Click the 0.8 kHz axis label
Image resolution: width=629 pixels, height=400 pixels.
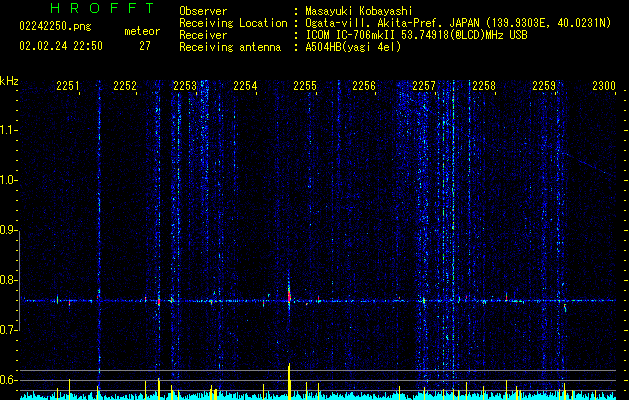[9, 280]
